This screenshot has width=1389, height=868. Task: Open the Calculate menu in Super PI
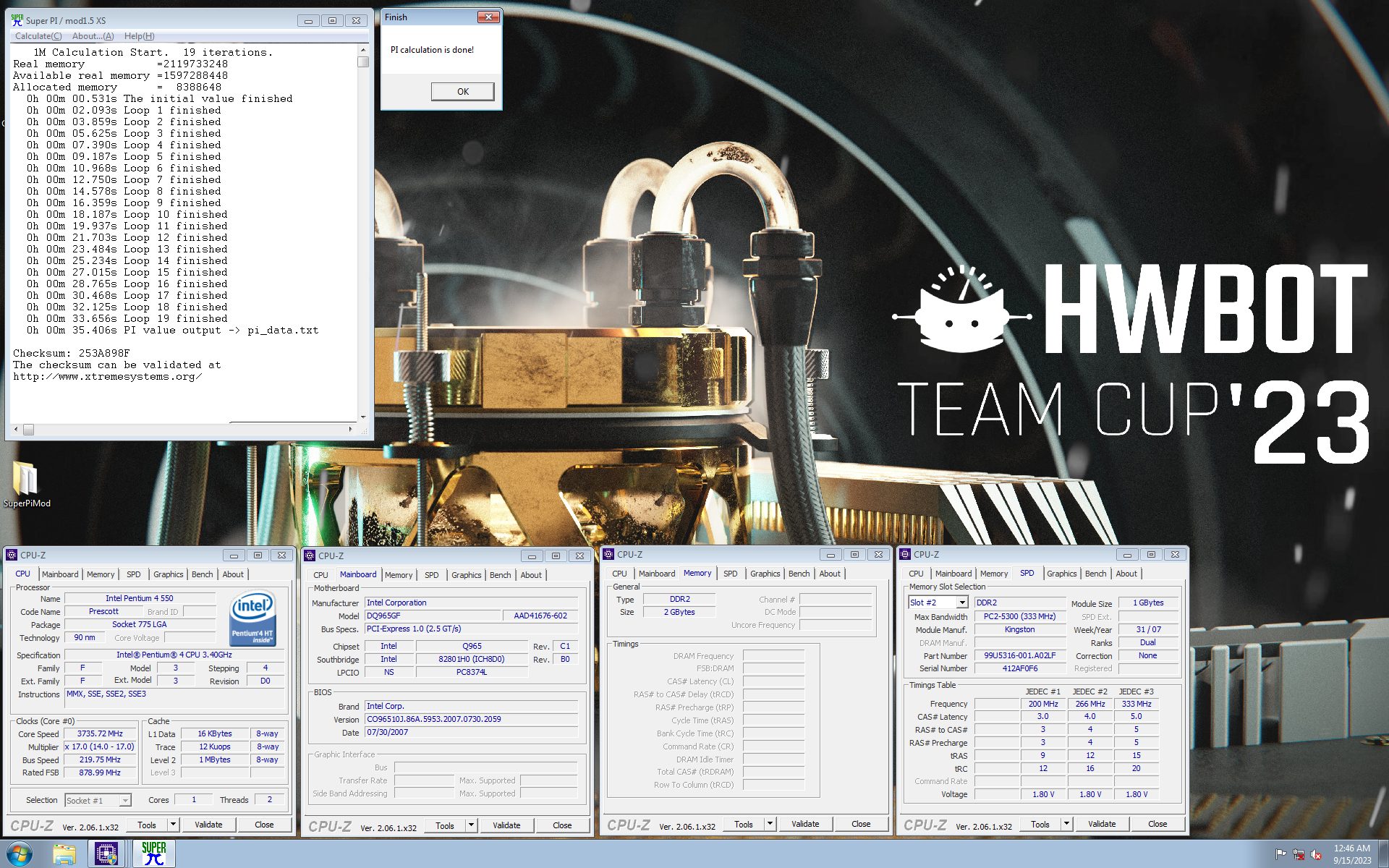(38, 36)
